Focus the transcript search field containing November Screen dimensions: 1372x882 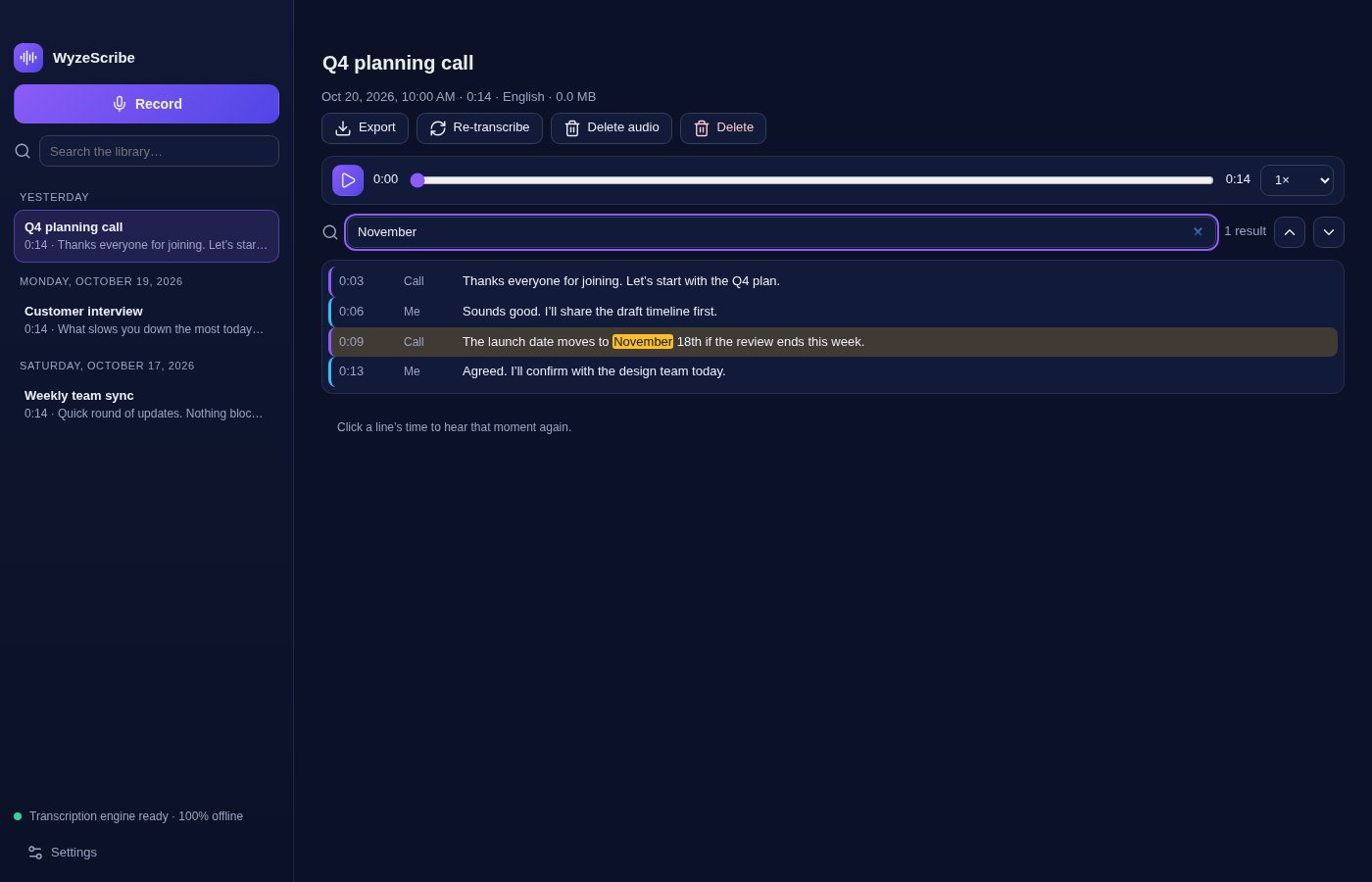[x=781, y=232]
